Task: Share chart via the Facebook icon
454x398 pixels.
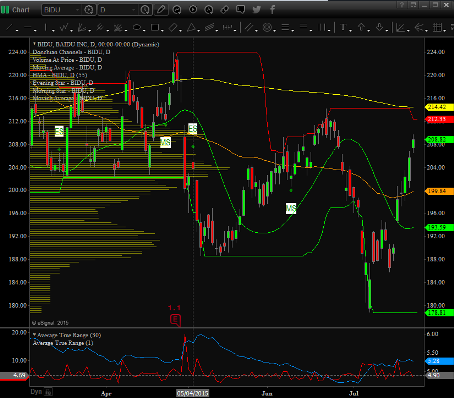Action: coord(272,10)
